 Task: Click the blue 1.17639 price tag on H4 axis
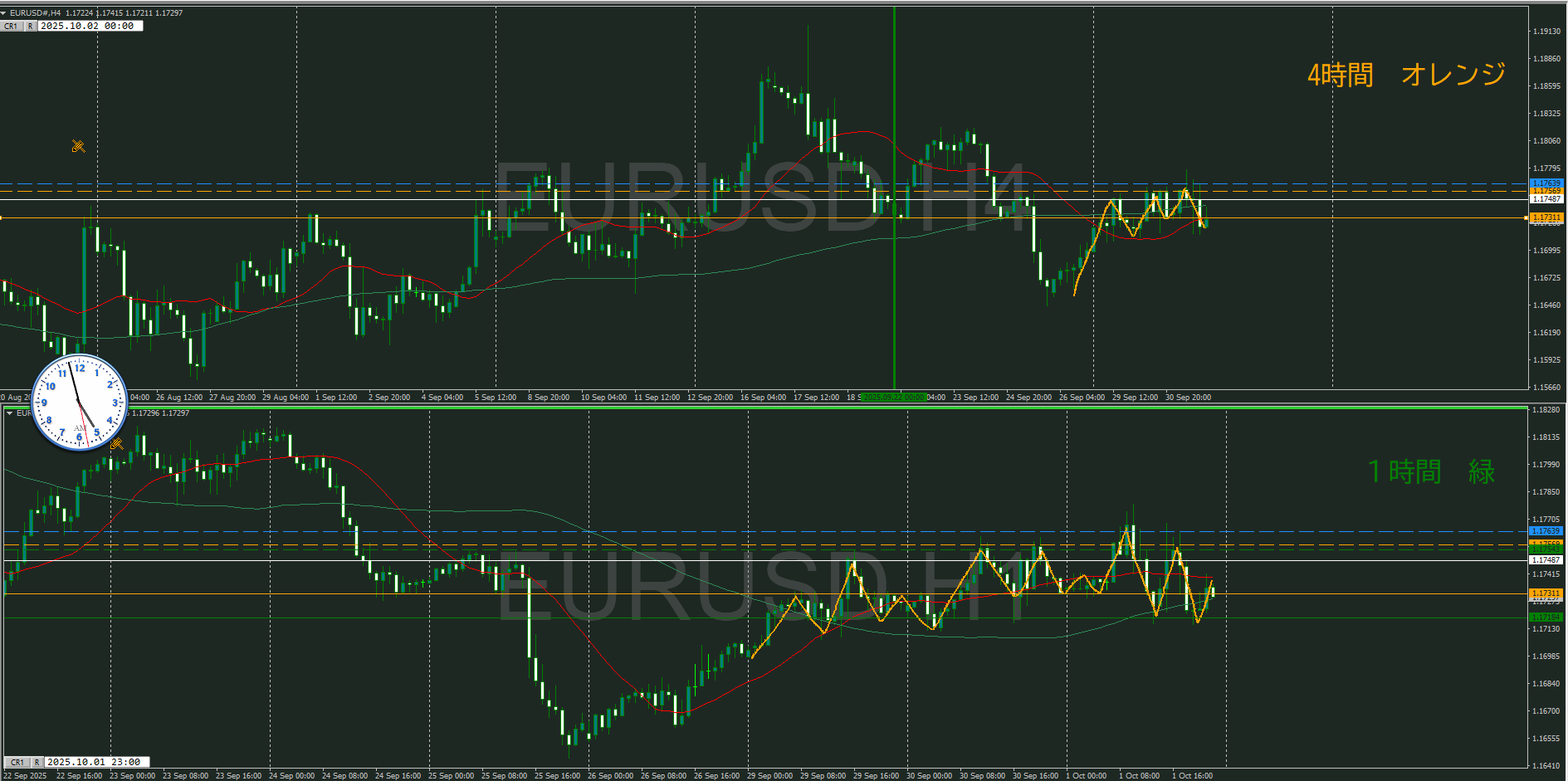(1546, 183)
